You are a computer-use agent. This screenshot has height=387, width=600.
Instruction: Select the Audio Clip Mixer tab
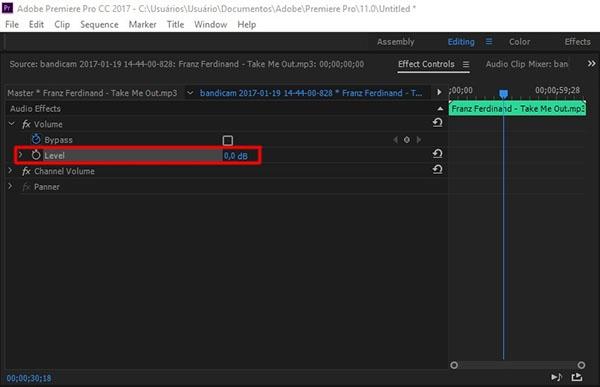527,64
